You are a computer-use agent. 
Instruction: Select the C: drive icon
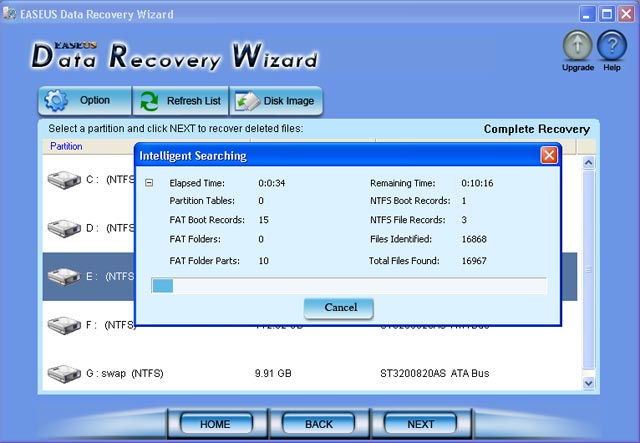point(64,180)
